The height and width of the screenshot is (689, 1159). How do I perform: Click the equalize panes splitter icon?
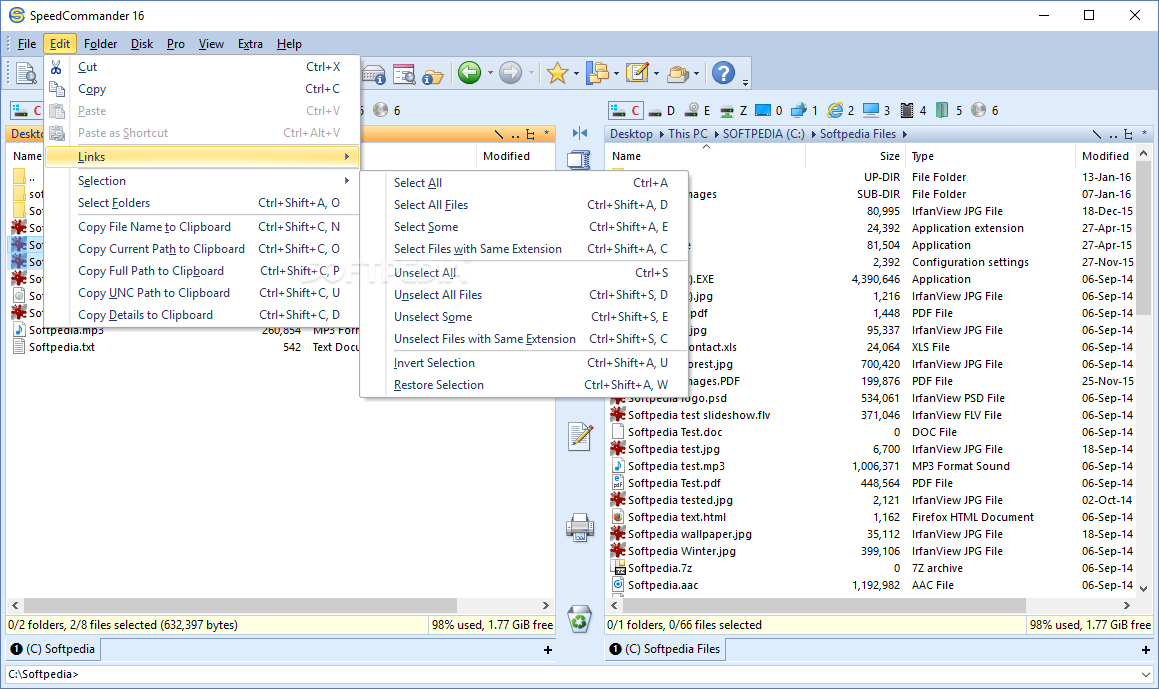pyautogui.click(x=580, y=133)
